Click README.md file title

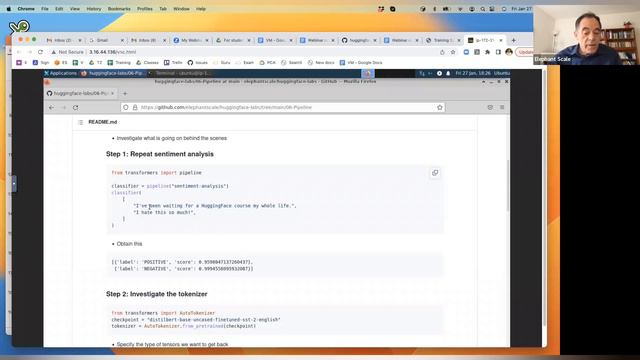(102, 122)
